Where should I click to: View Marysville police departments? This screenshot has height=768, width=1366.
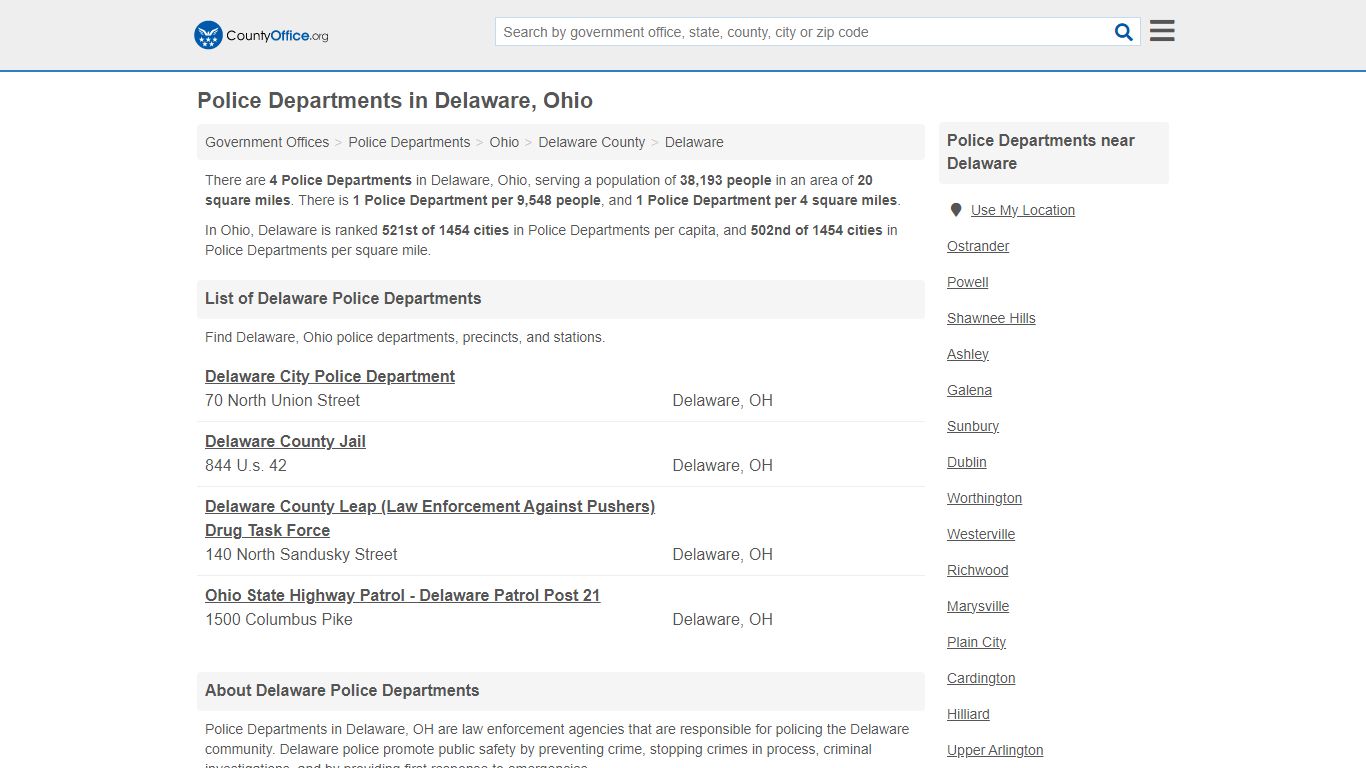click(978, 606)
